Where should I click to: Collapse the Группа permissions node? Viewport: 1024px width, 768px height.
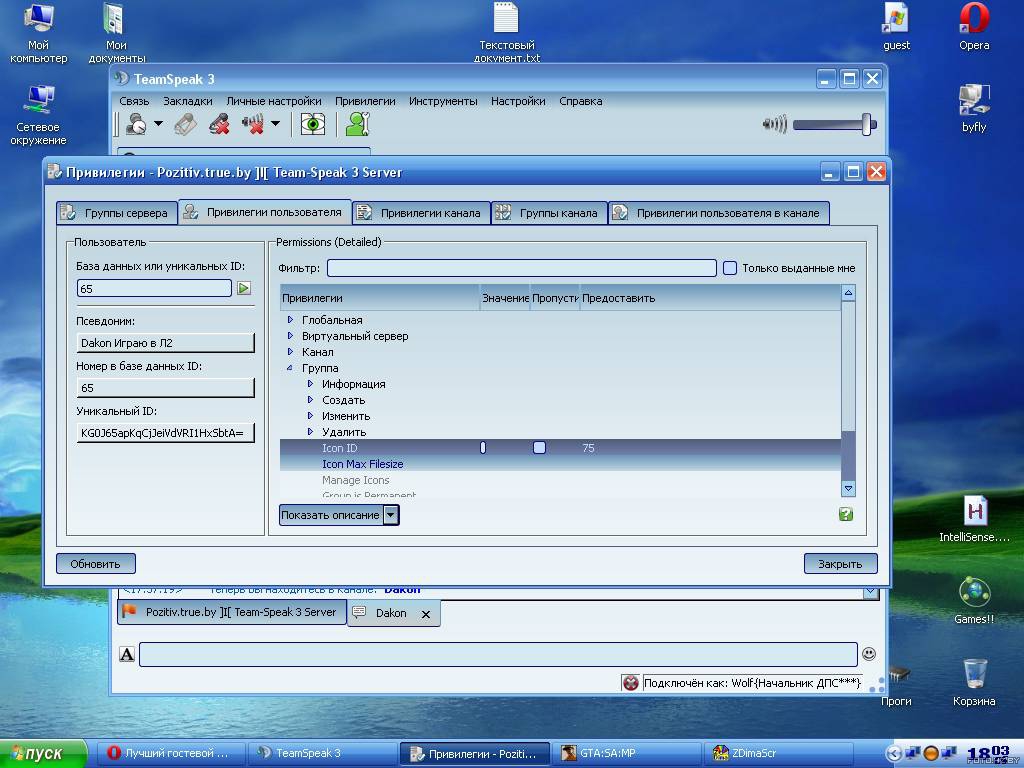pos(290,368)
